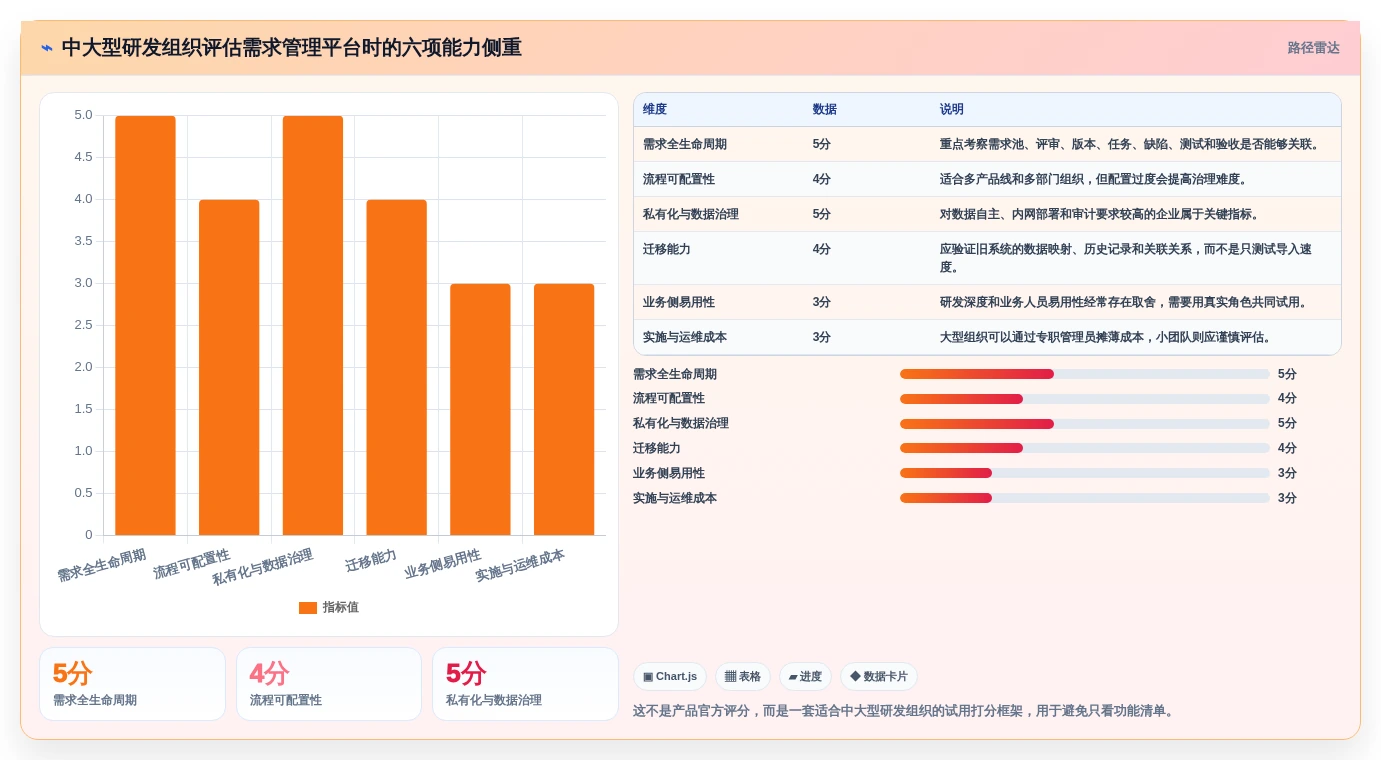Click the 实施与运维成本 progress bar
The image size is (1381, 760).
coord(1085,498)
